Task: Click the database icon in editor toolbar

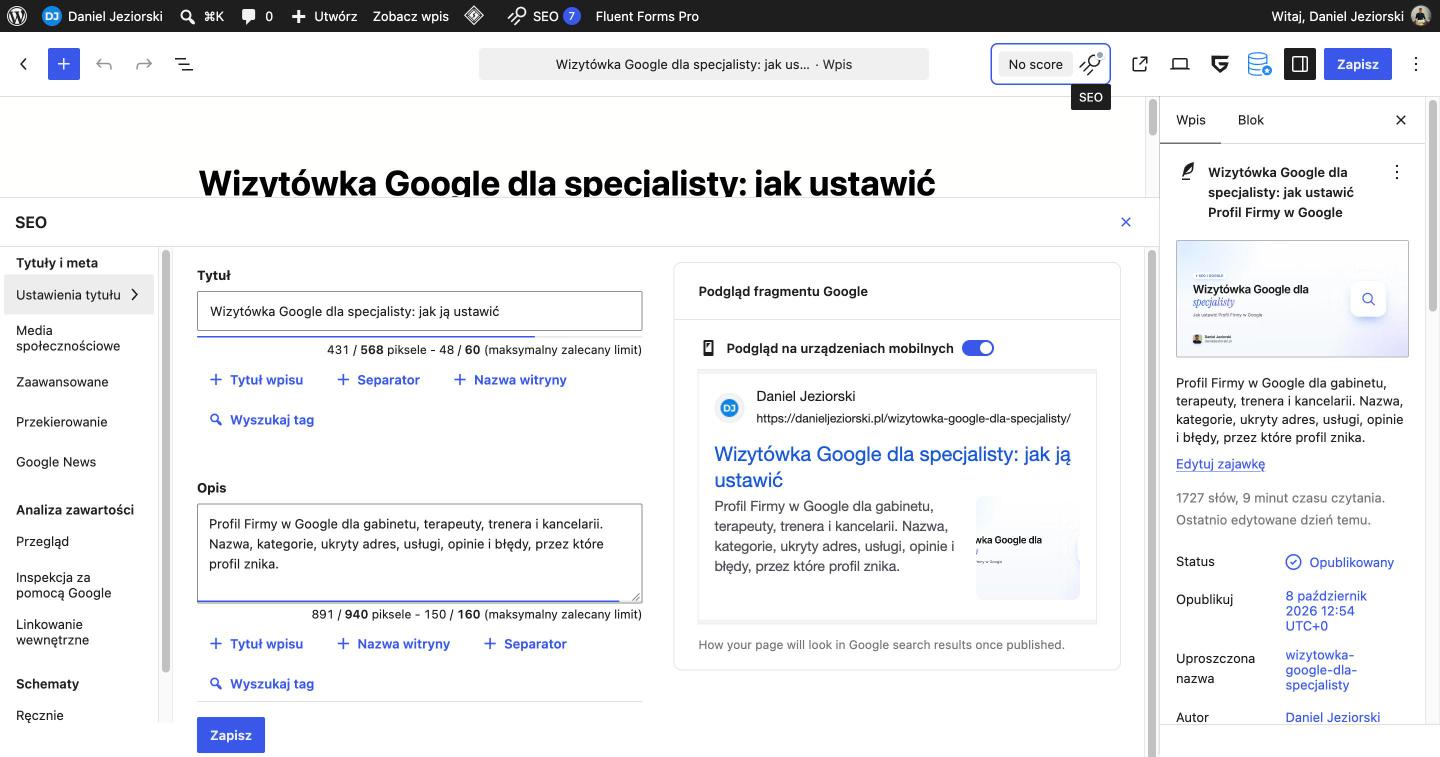Action: click(x=1259, y=64)
